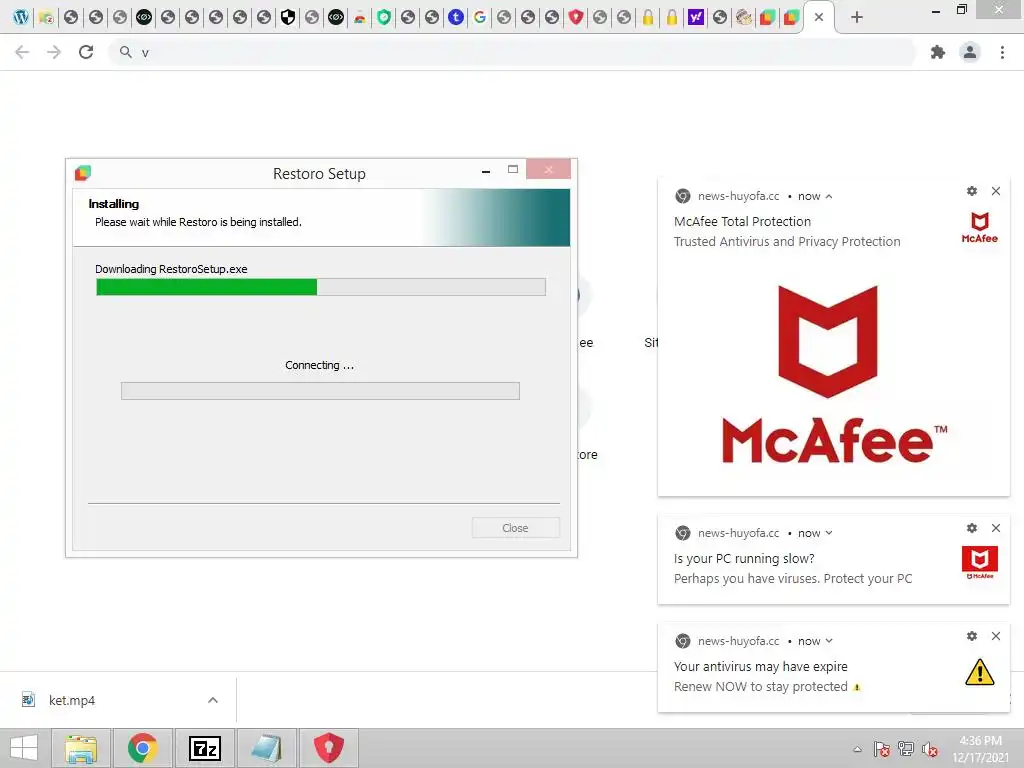Open settings of McAfee Total Protection notification
Screen dimensions: 1024x768
tap(972, 191)
